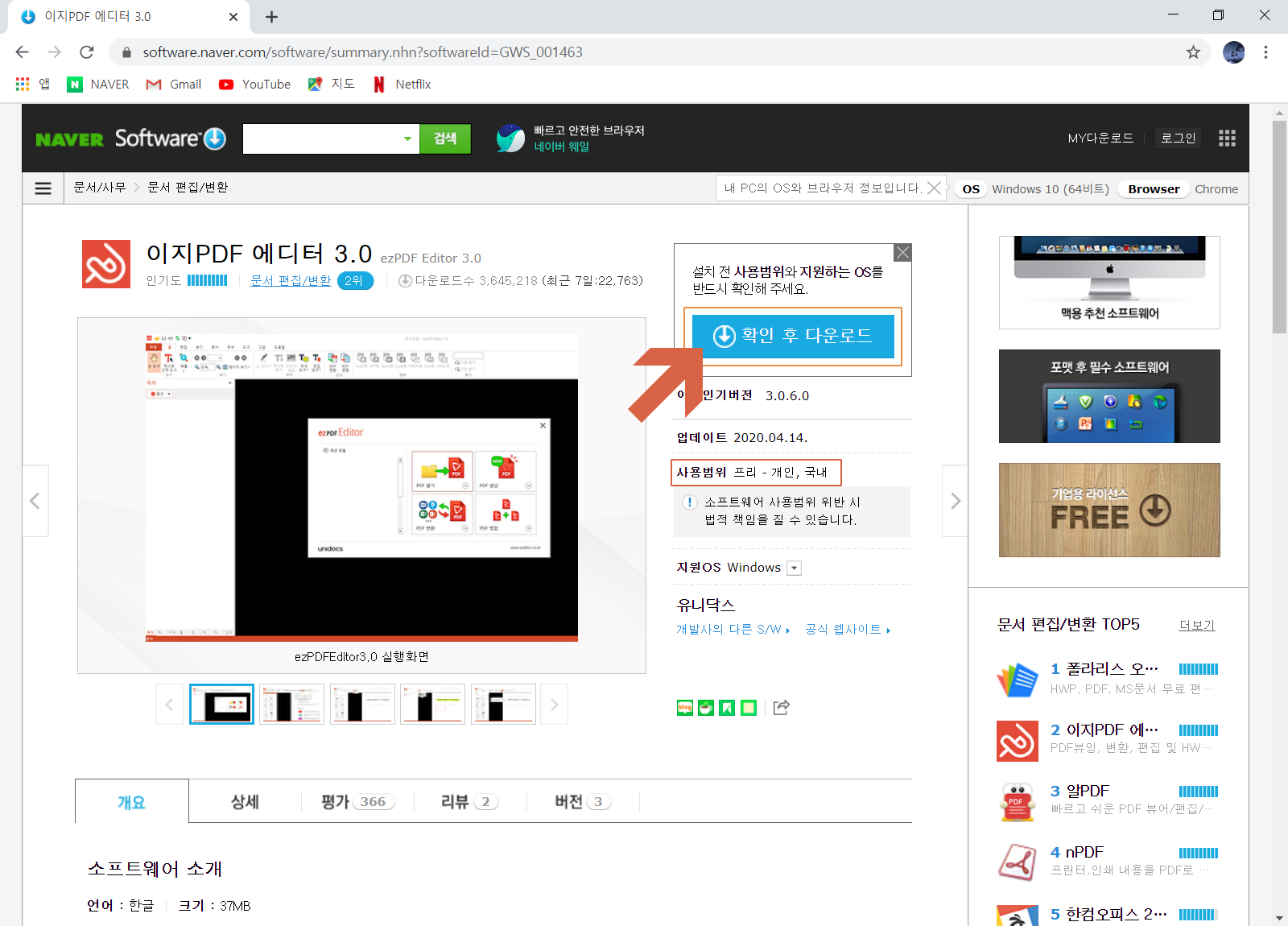The width and height of the screenshot is (1288, 926).
Task: Click the 문서 편집/변환 breadcrumb
Action: (188, 188)
